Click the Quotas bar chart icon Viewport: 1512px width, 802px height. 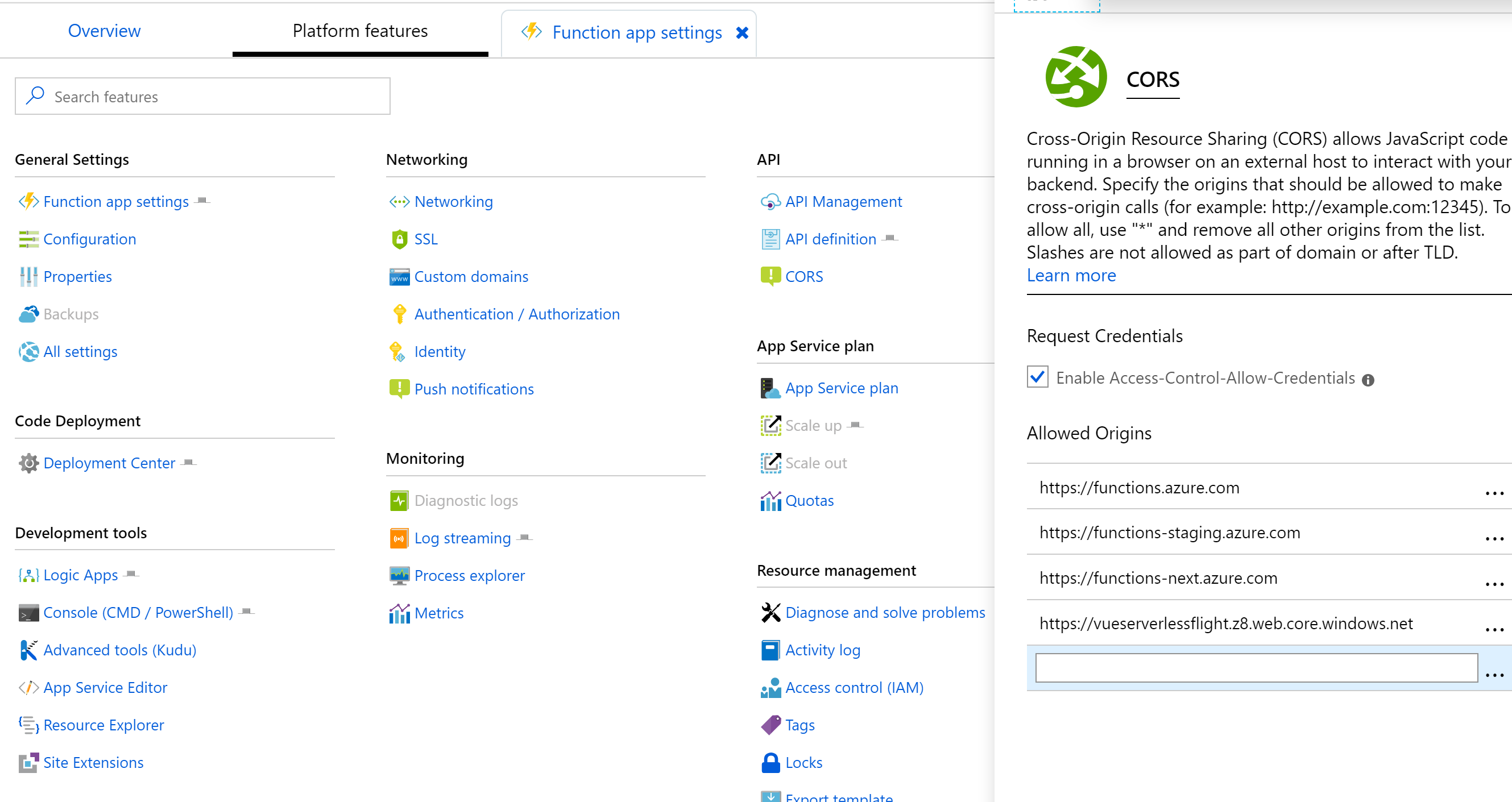coord(770,500)
